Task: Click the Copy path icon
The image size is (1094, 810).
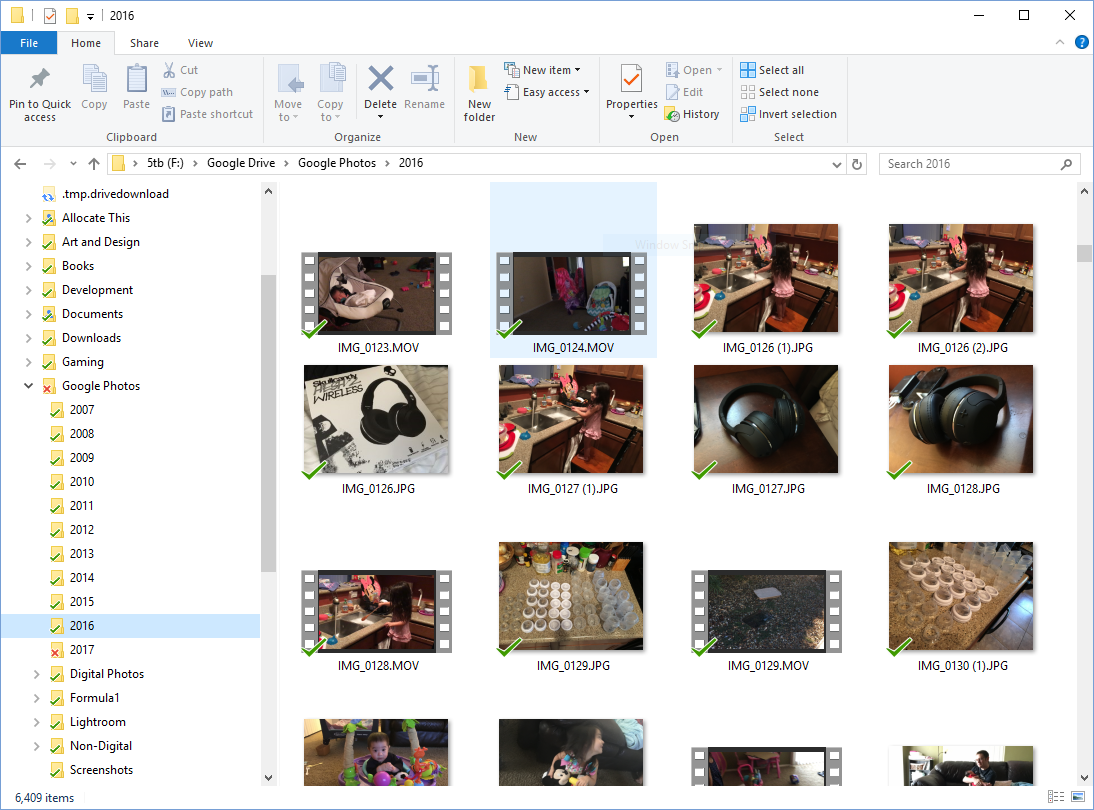Action: tap(168, 92)
